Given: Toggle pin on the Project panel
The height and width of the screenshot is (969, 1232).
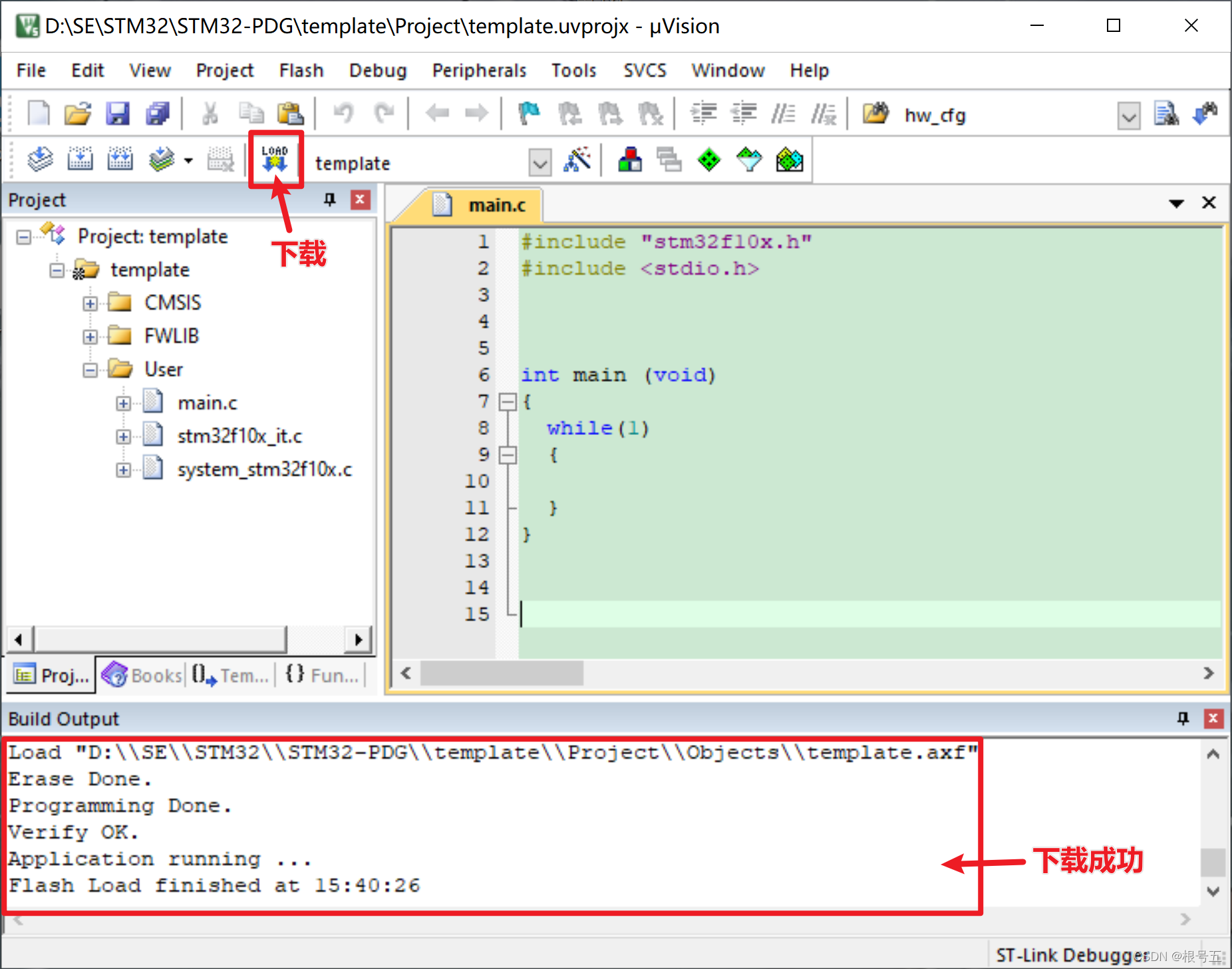Looking at the screenshot, I should coord(330,200).
